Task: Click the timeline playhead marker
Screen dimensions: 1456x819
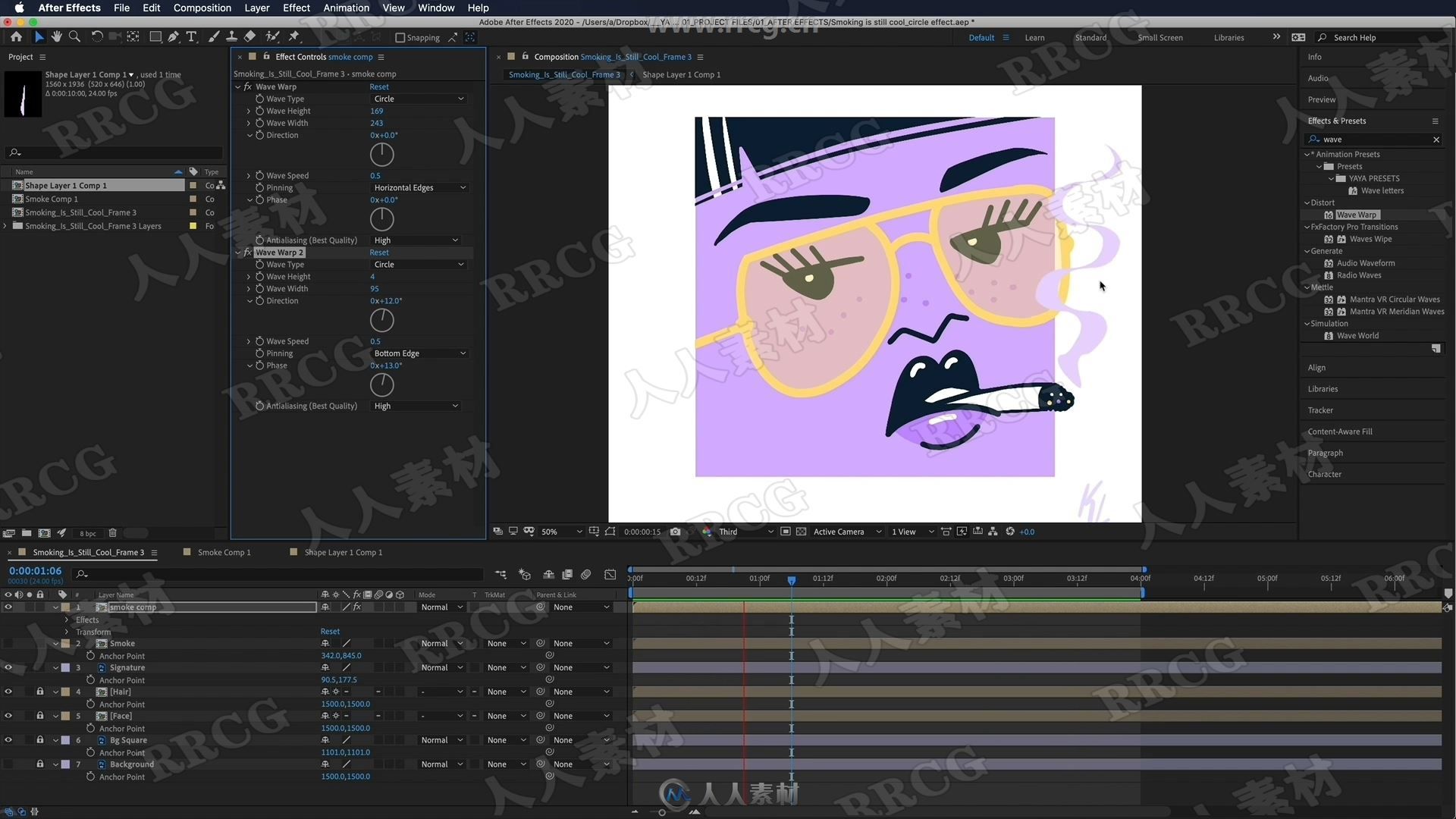Action: pos(791,580)
